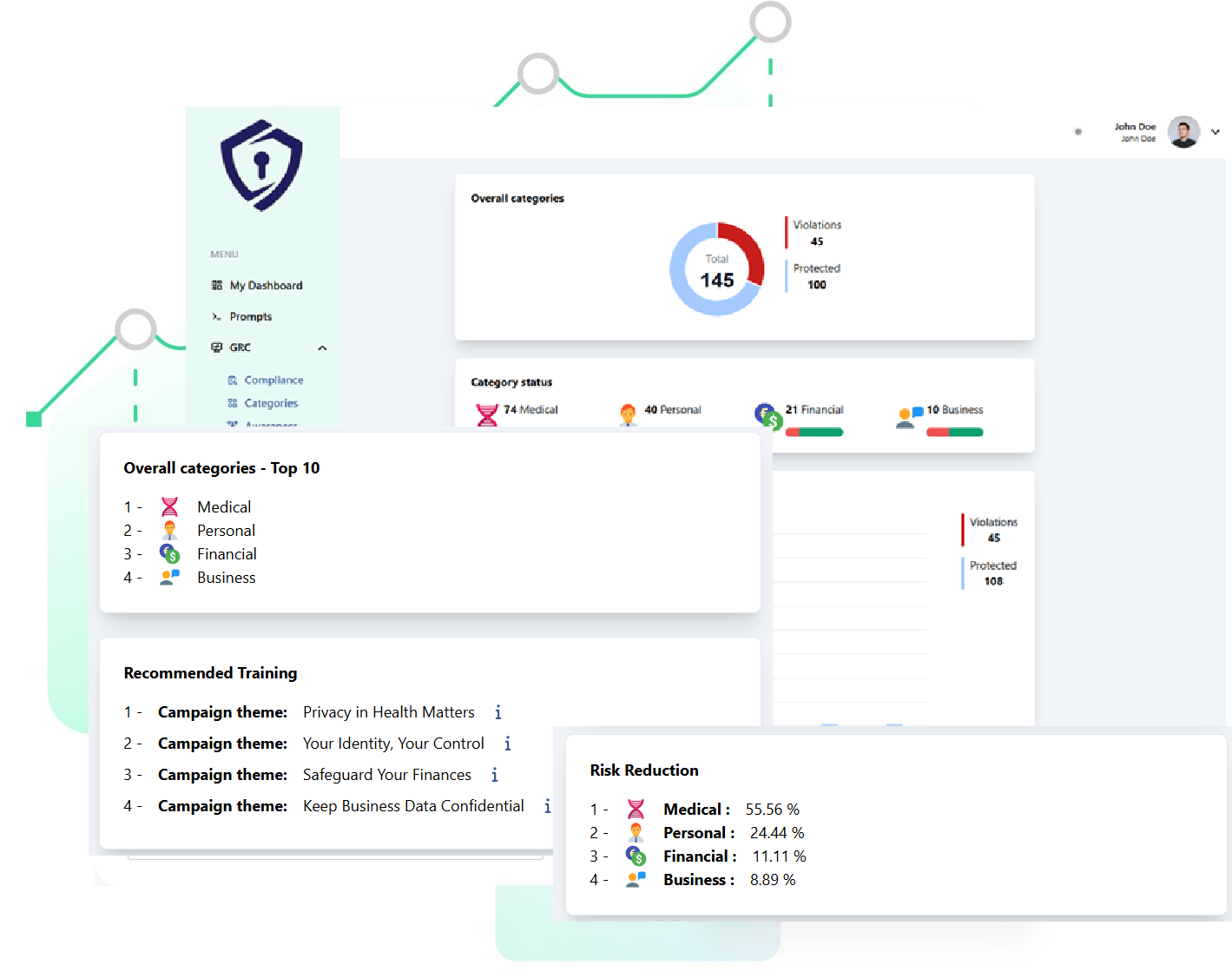The height and width of the screenshot is (972, 1232).
Task: Click the Business icon in Category status
Action: [909, 416]
